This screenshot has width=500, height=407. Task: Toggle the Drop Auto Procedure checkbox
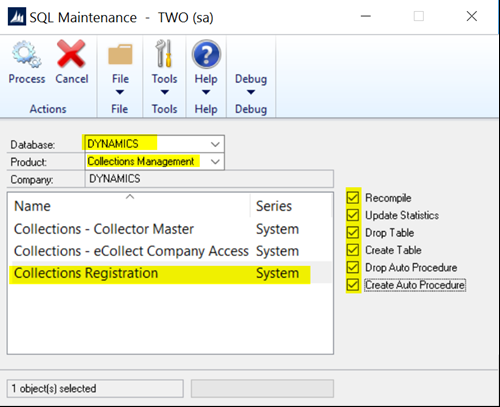[353, 267]
